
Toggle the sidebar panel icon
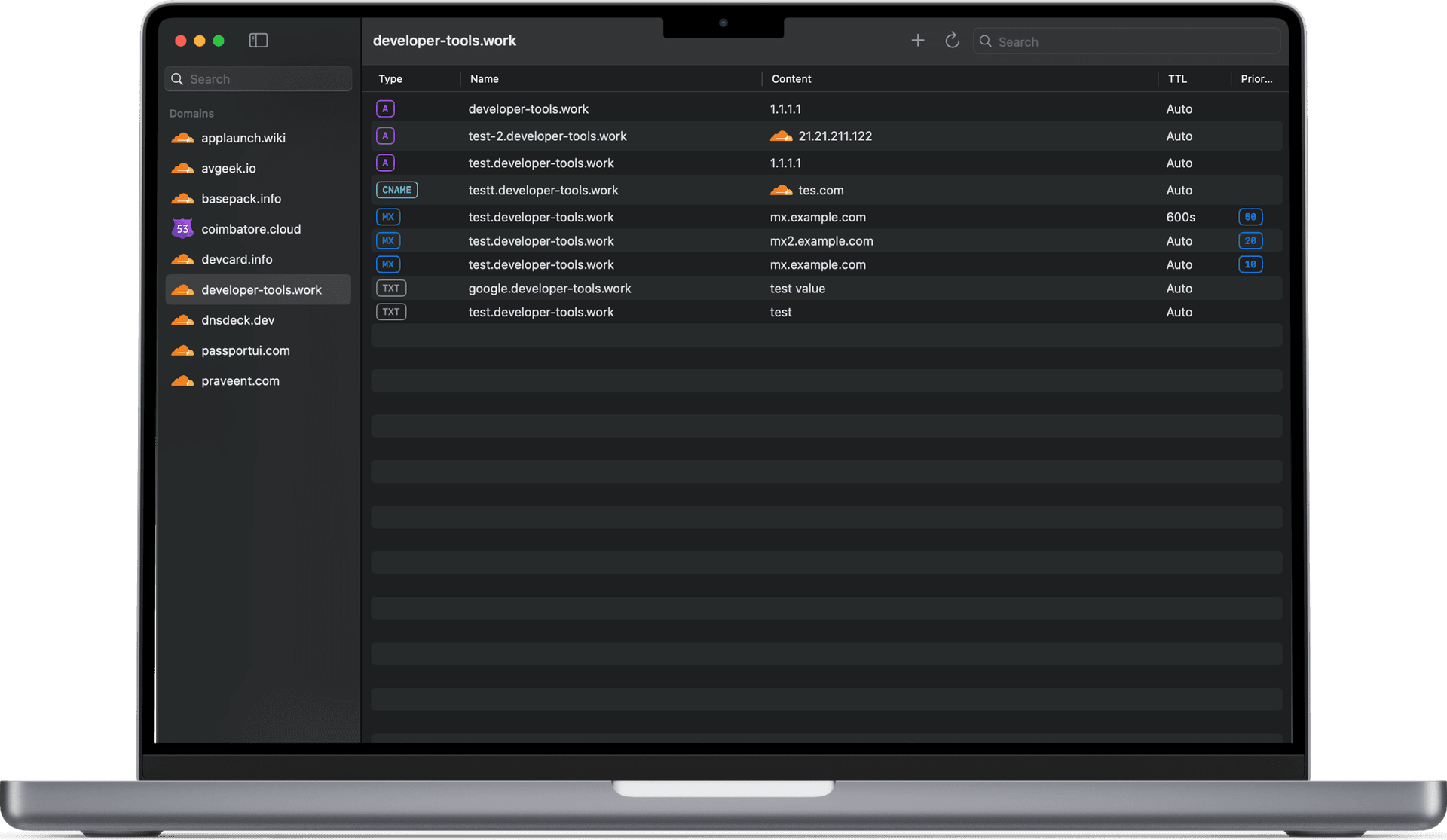[x=258, y=41]
